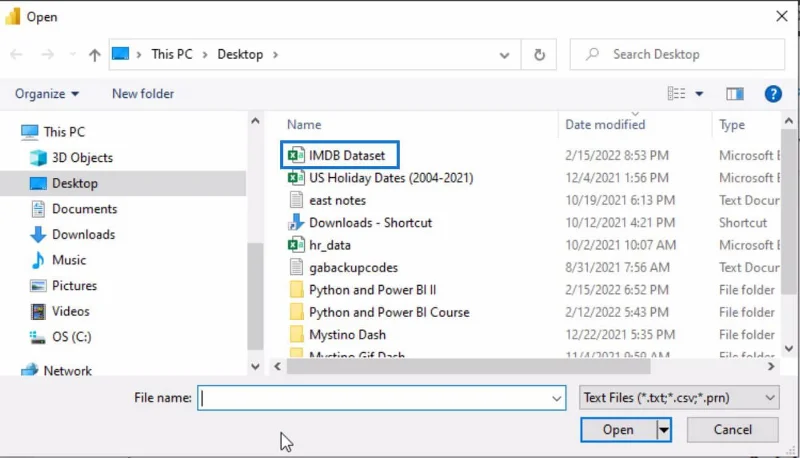The height and width of the screenshot is (458, 800).
Task: Sort files by the Name column
Action: pyautogui.click(x=304, y=124)
